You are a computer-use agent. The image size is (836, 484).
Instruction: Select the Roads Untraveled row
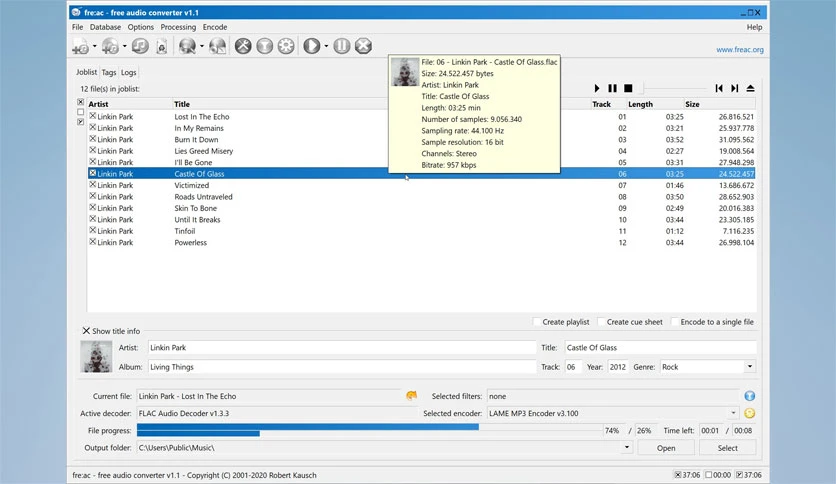(421, 196)
